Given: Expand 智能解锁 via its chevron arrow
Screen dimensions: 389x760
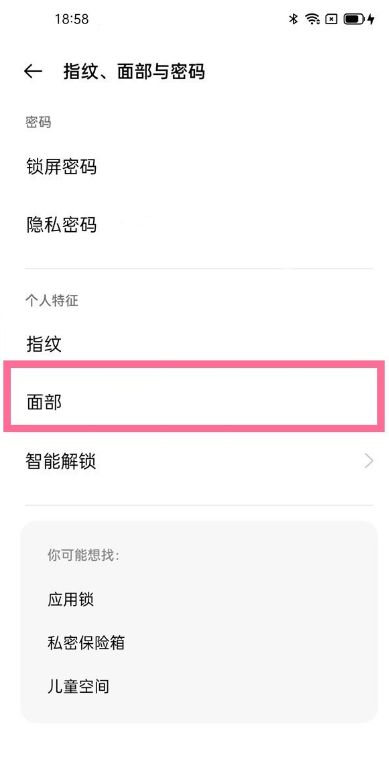Looking at the screenshot, I should click(x=369, y=461).
